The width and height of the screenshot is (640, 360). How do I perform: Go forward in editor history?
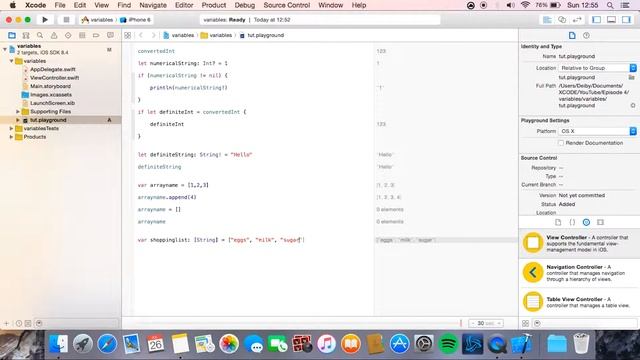pos(153,36)
